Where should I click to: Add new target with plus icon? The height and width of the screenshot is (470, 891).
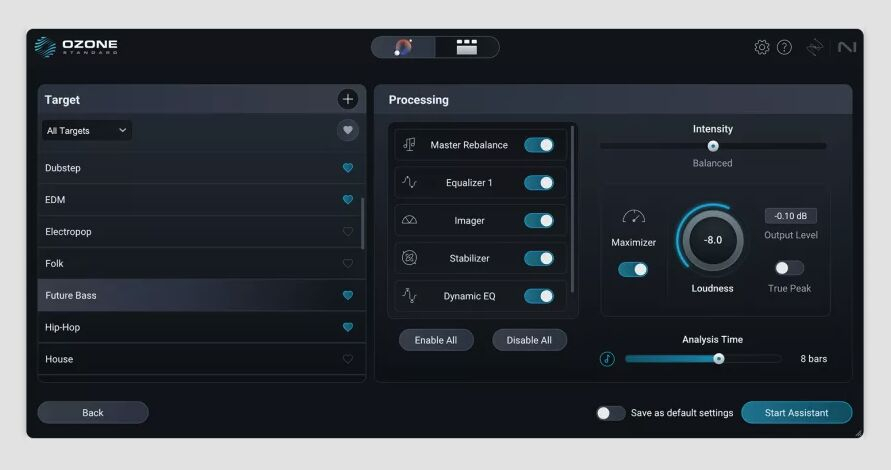point(347,99)
